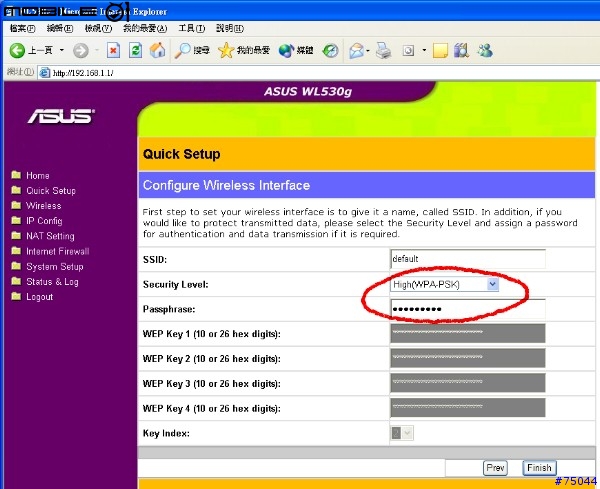
Task: Expand the Back button history arrow
Action: click(x=62, y=50)
